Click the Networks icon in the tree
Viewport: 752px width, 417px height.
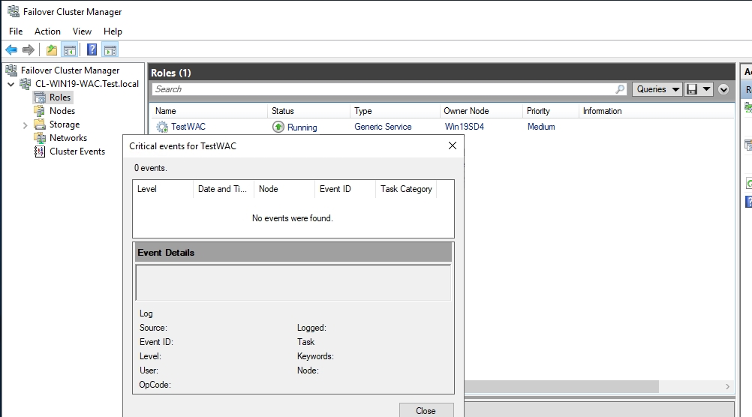[40, 138]
